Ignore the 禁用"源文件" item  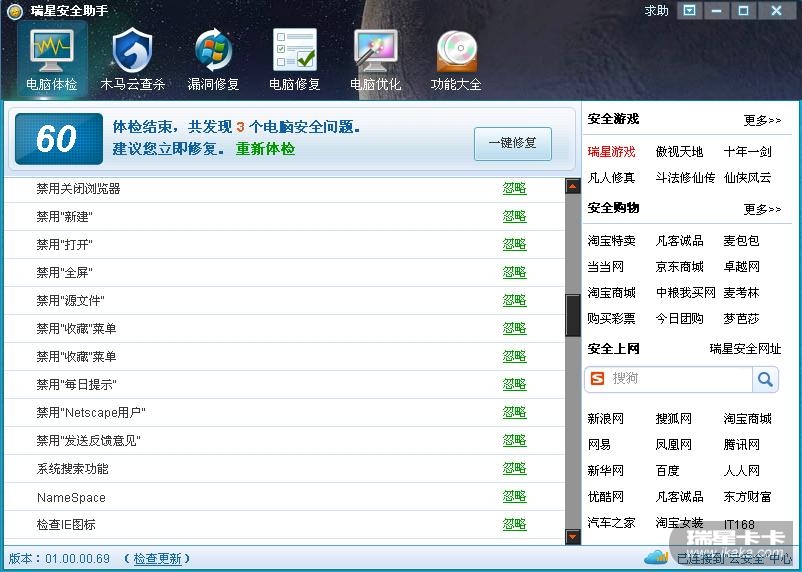515,300
